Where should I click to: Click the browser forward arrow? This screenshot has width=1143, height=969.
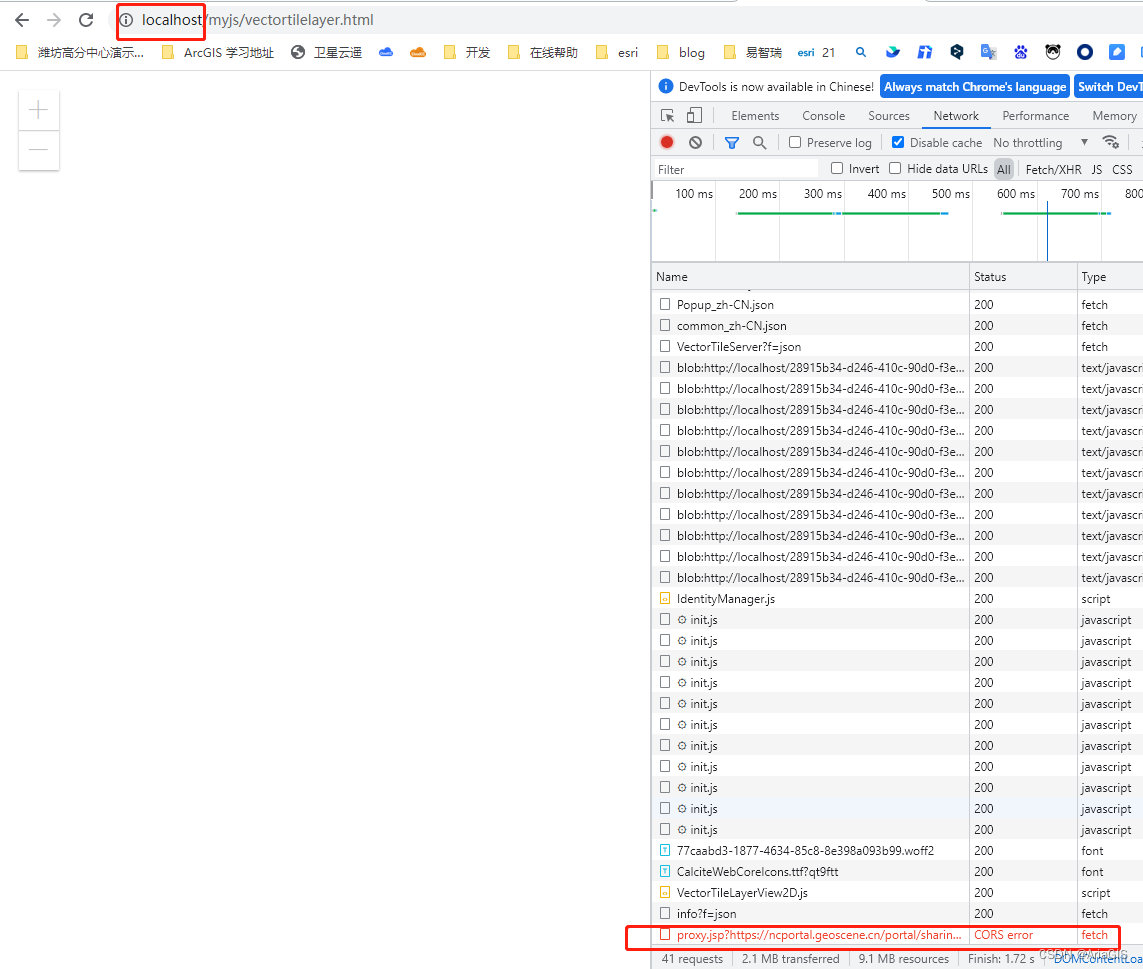(54, 20)
